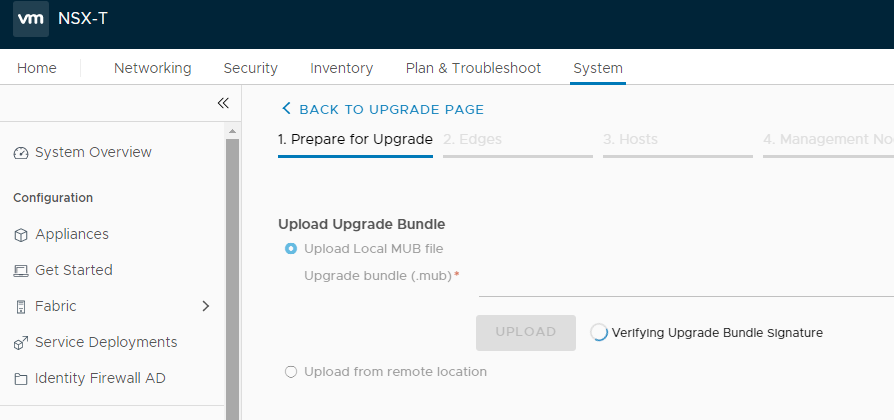Expand the Fabric submenu arrow
This screenshot has height=420, width=894.
tap(206, 306)
